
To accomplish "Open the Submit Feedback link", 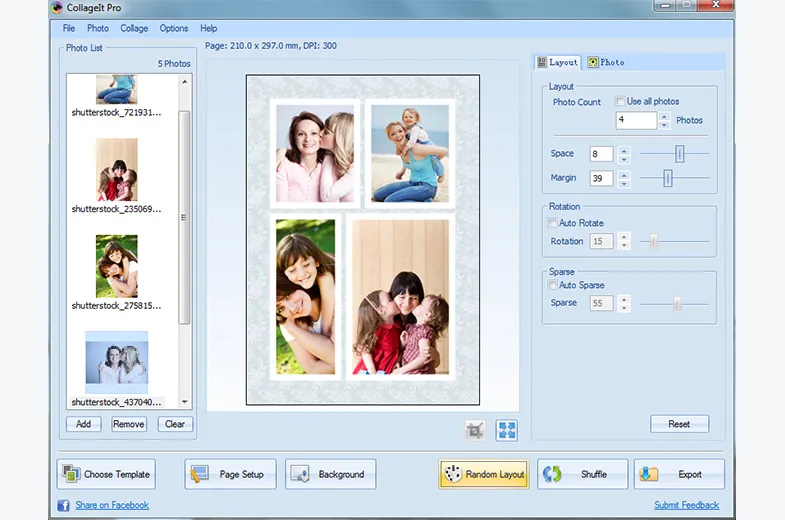I will tap(686, 505).
